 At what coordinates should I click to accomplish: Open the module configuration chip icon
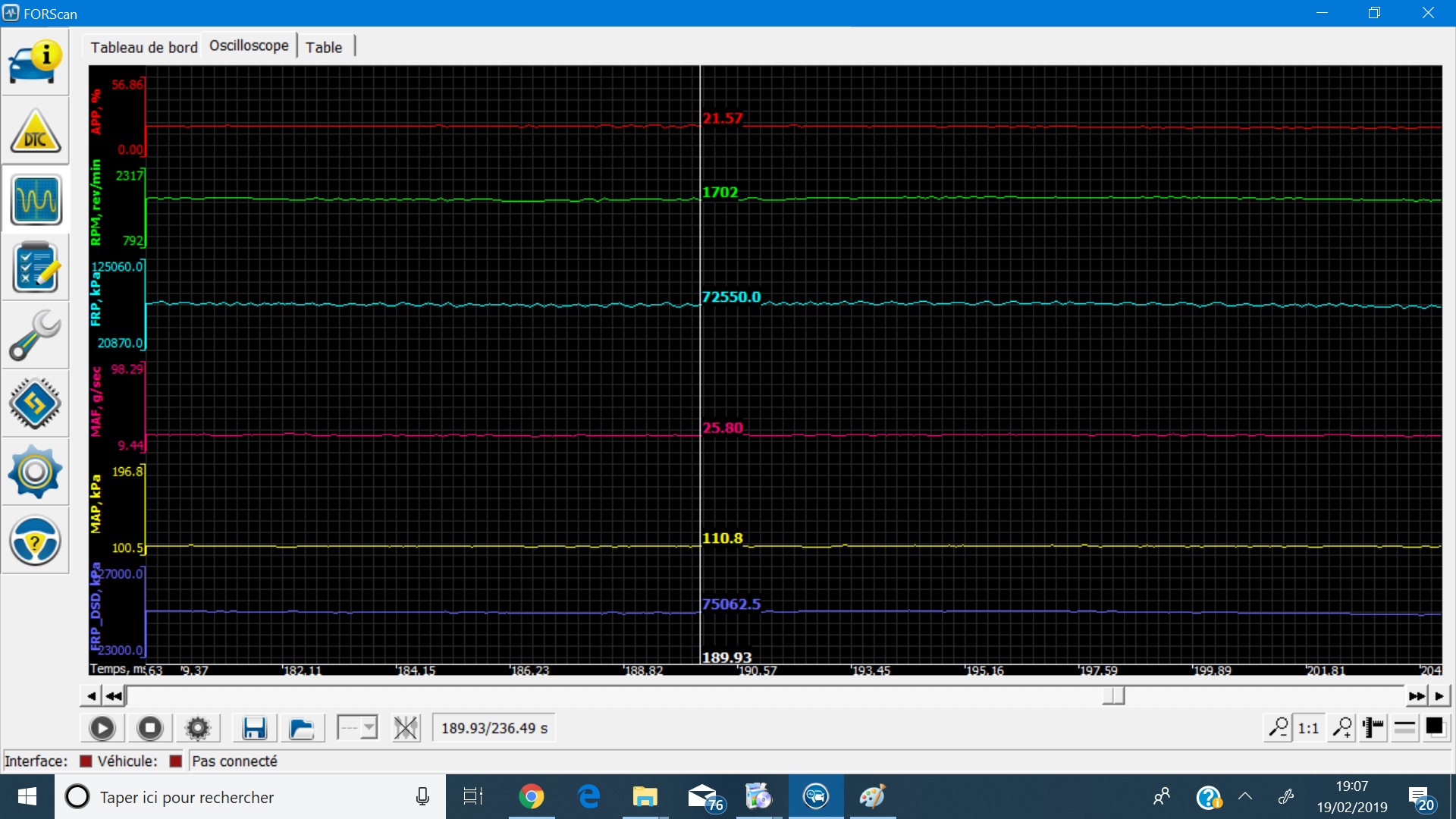coord(35,403)
